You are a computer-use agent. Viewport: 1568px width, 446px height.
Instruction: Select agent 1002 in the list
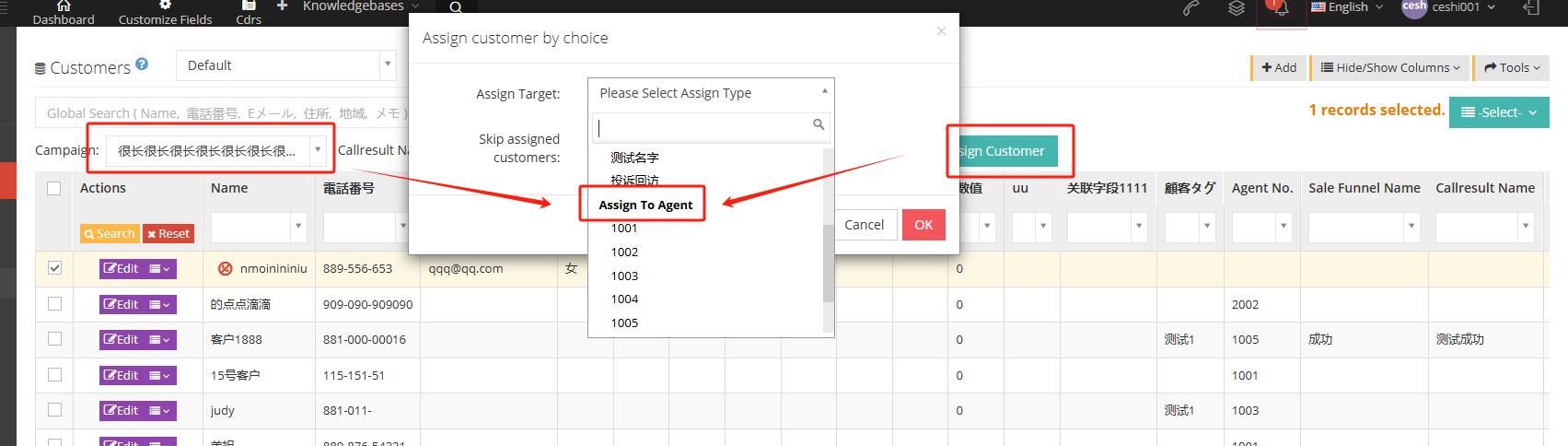[x=624, y=252]
